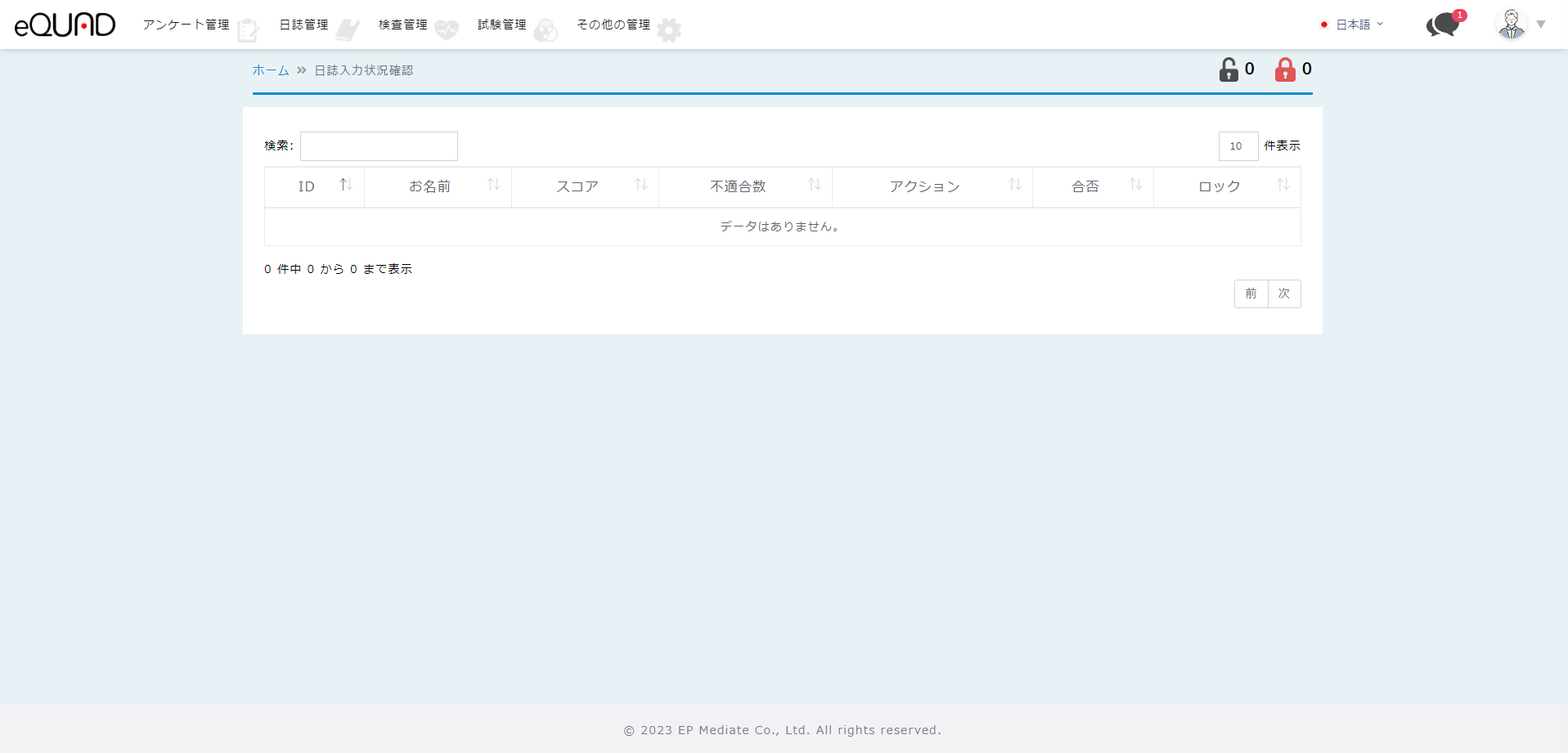The image size is (1568, 753).
Task: Click the user avatar profile picture
Action: (1511, 25)
